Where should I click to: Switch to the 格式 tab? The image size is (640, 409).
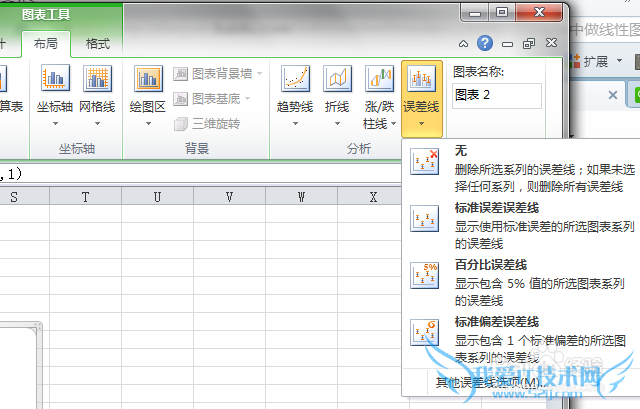98,44
